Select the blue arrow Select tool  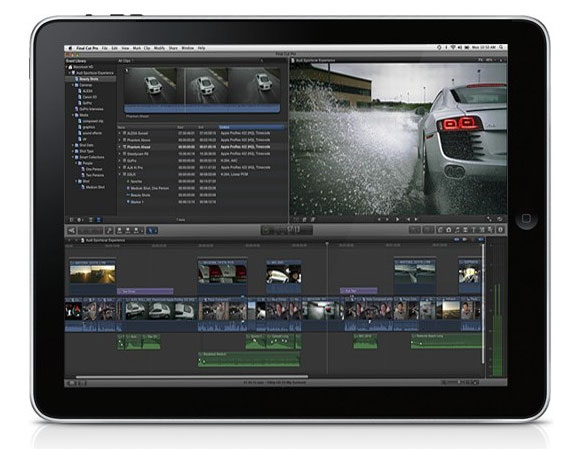click(150, 230)
